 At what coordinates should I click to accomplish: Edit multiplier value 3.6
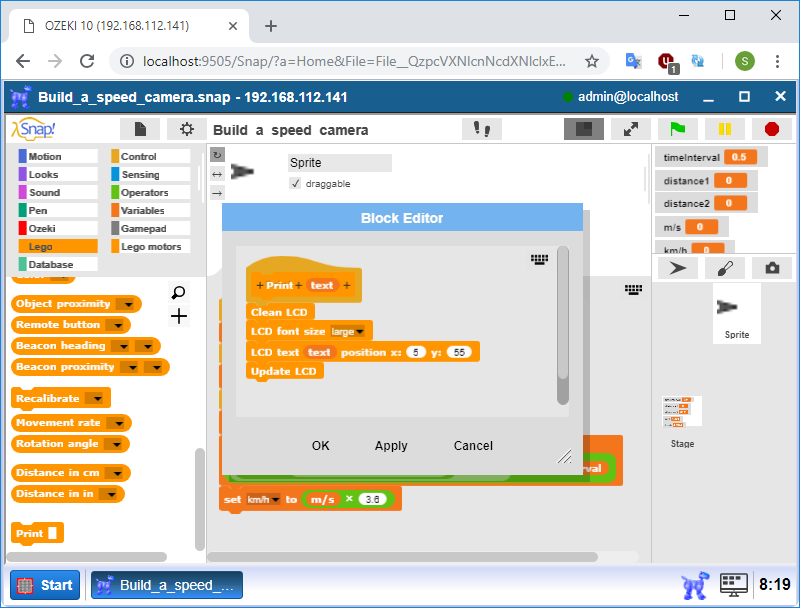(372, 499)
